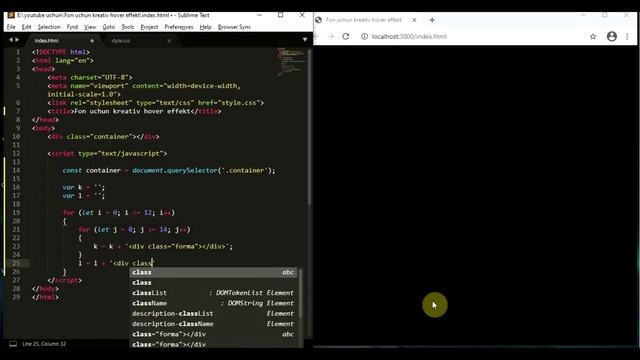Select 'classList' DOMTokenList suggestion
640x360 pixels.
tap(213, 293)
